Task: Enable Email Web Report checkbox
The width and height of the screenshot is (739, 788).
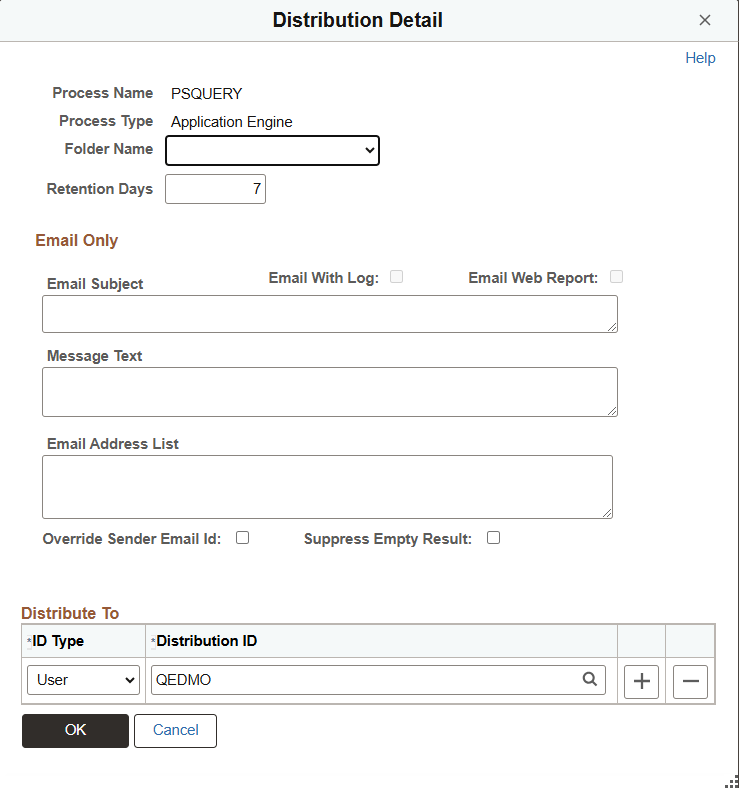Action: point(616,276)
